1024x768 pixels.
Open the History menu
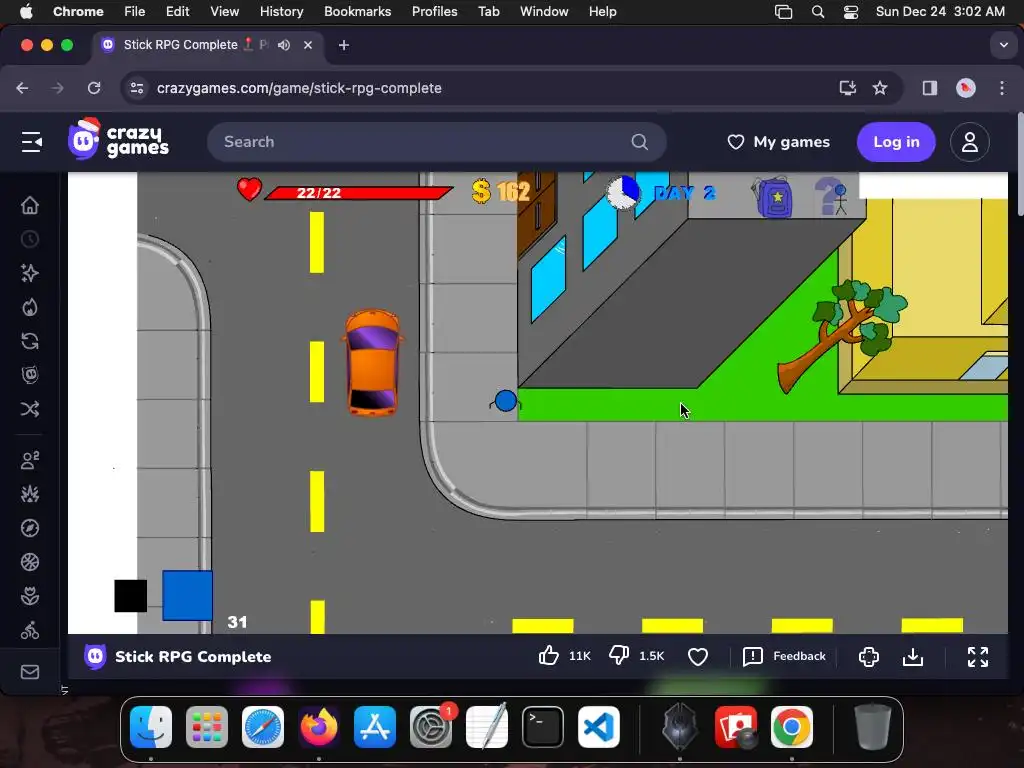pos(281,12)
